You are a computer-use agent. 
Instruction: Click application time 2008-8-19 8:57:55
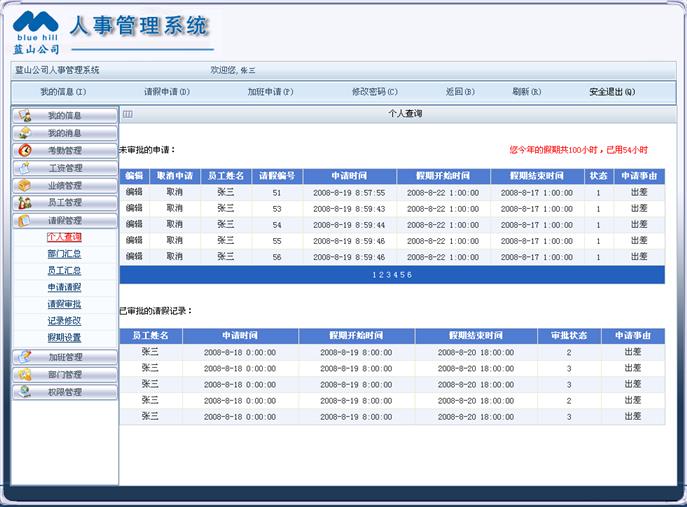pyautogui.click(x=349, y=193)
